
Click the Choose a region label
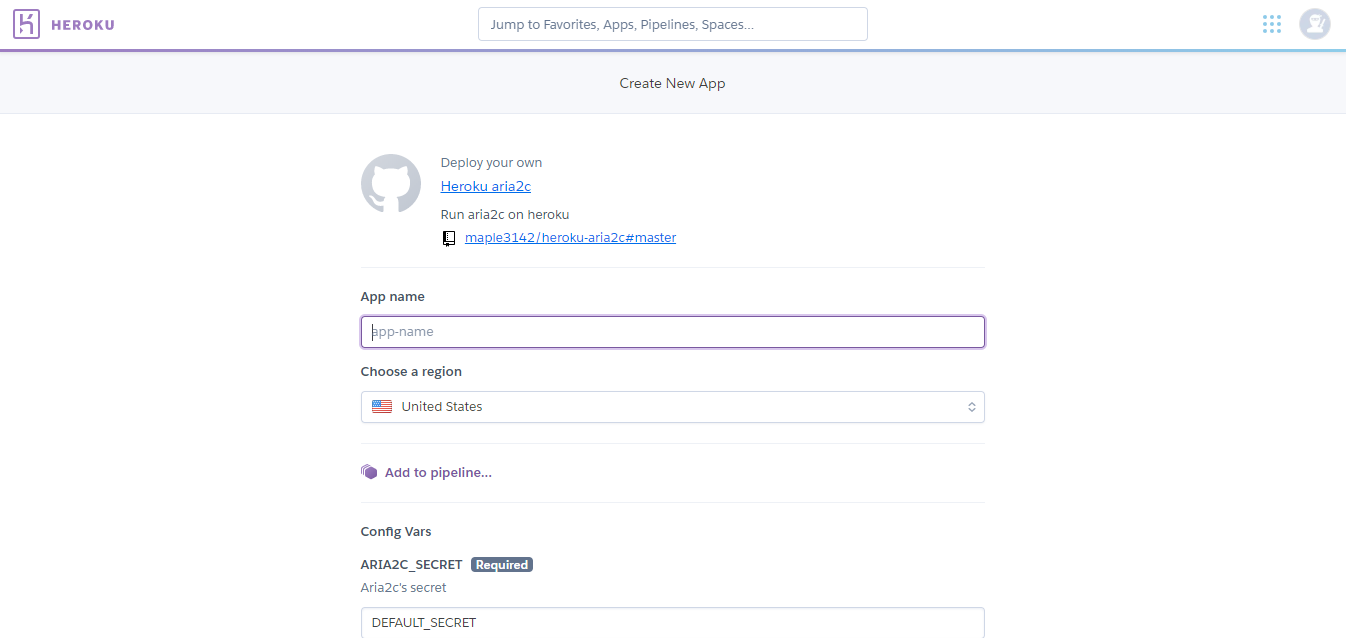pyautogui.click(x=411, y=372)
